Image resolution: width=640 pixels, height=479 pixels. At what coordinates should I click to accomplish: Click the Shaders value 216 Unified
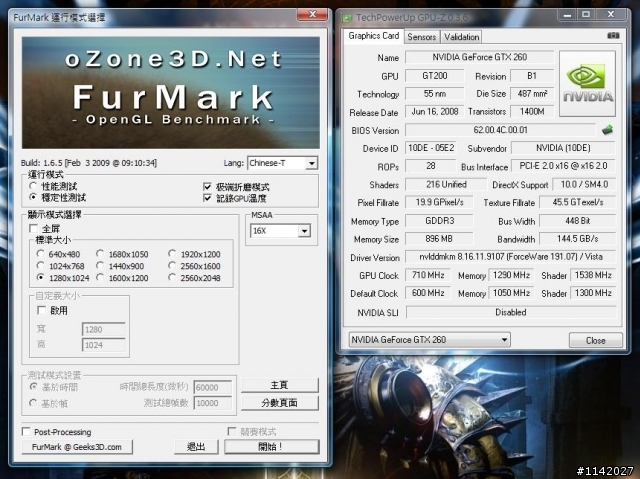[446, 184]
